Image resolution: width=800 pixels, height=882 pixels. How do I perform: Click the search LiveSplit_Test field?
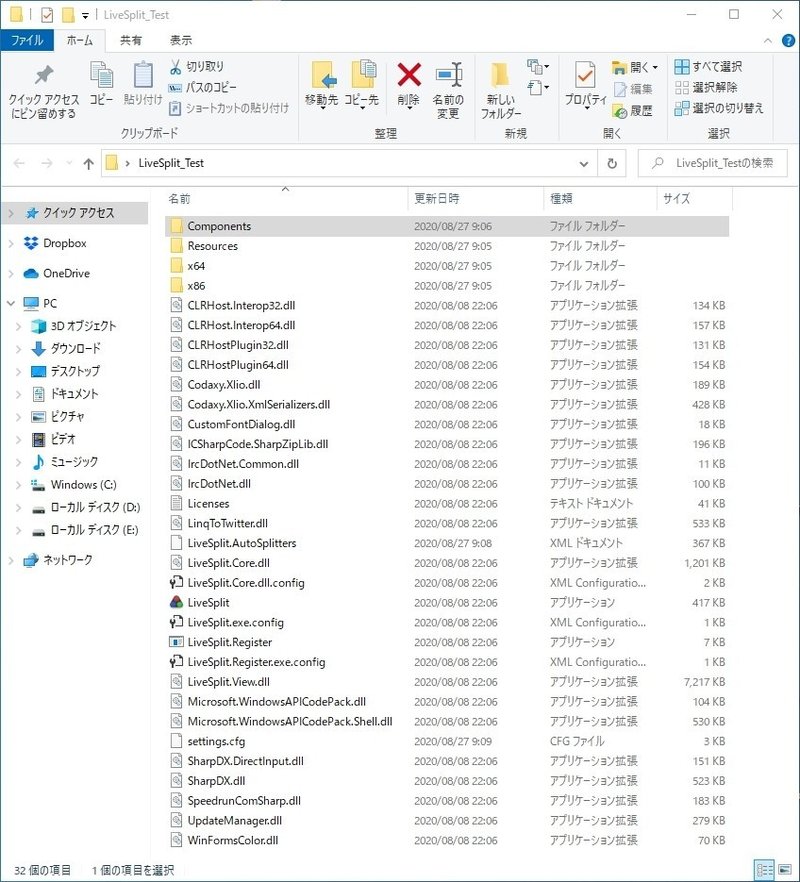click(x=712, y=164)
